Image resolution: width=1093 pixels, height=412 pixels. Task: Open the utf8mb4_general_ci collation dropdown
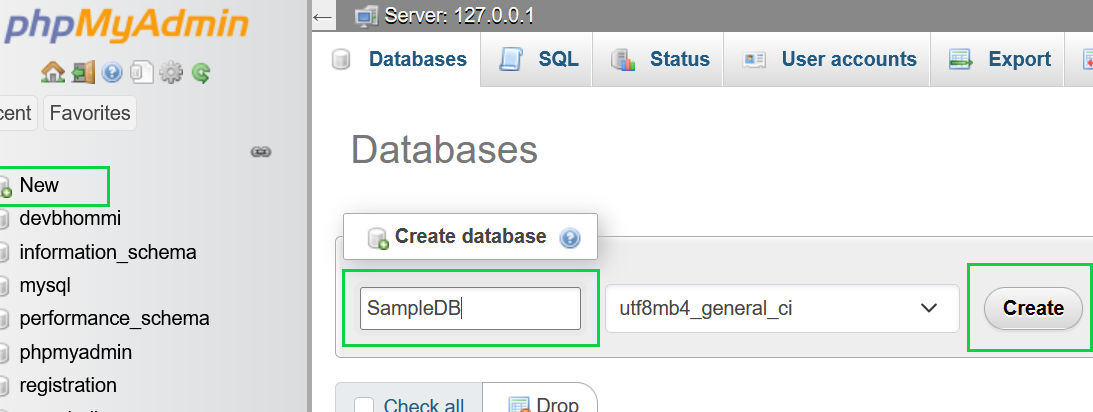click(782, 308)
